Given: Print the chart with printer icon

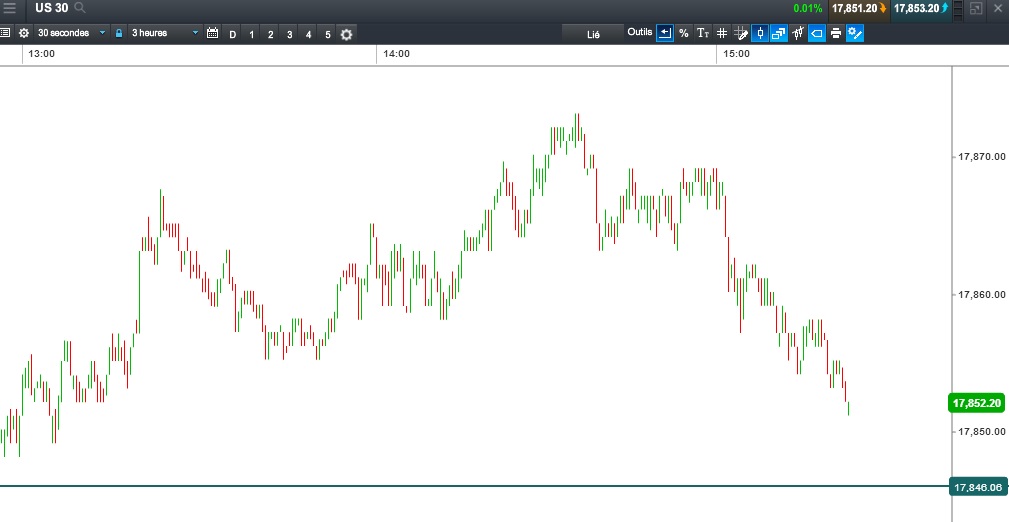Looking at the screenshot, I should point(836,33).
